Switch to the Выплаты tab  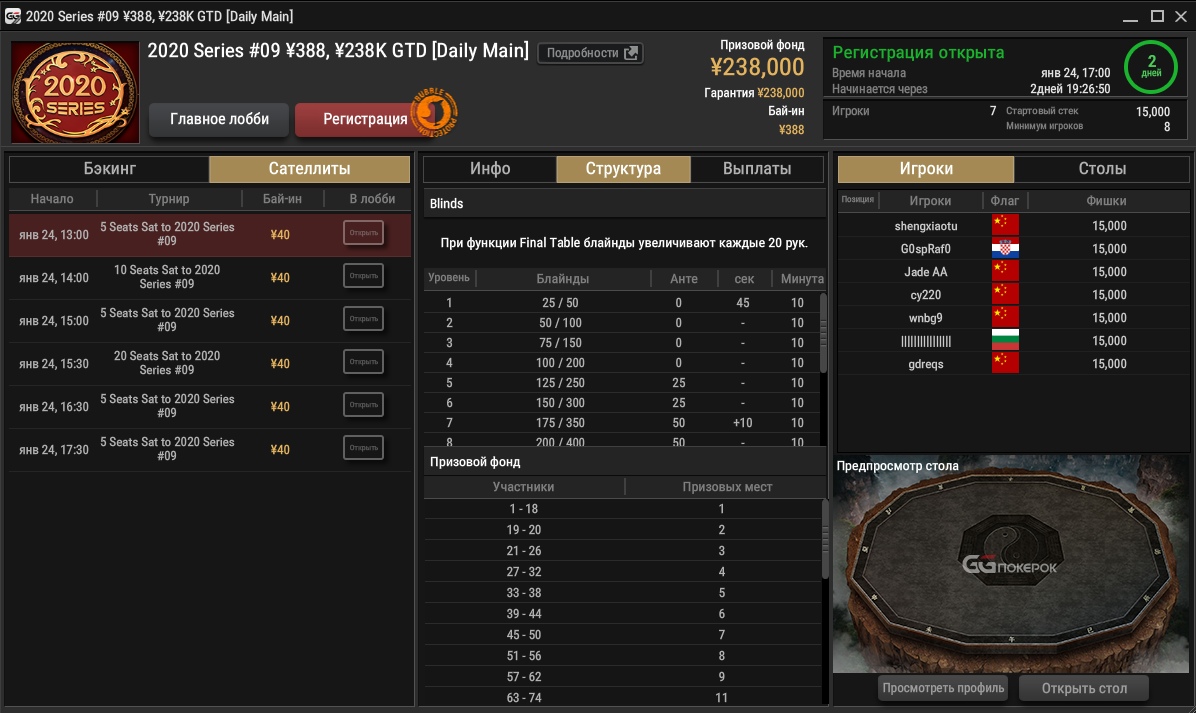click(757, 169)
